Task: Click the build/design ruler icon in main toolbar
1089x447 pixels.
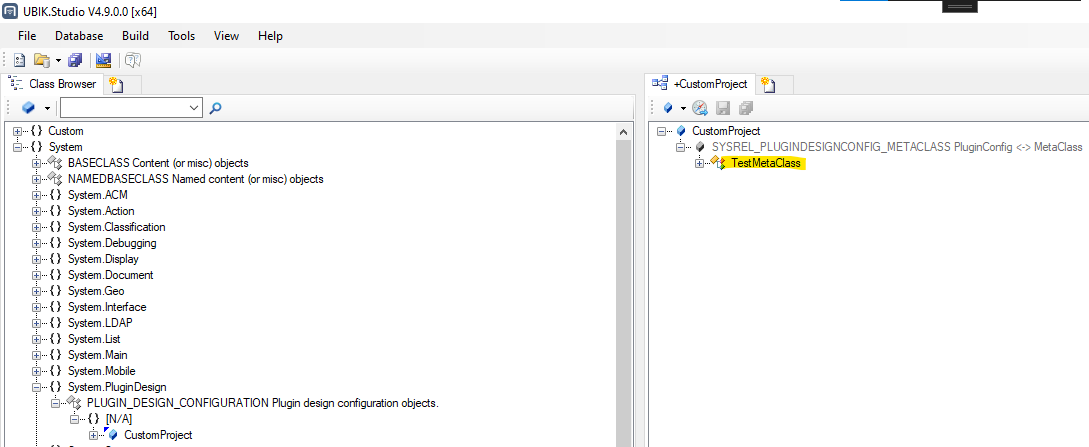Action: click(103, 61)
